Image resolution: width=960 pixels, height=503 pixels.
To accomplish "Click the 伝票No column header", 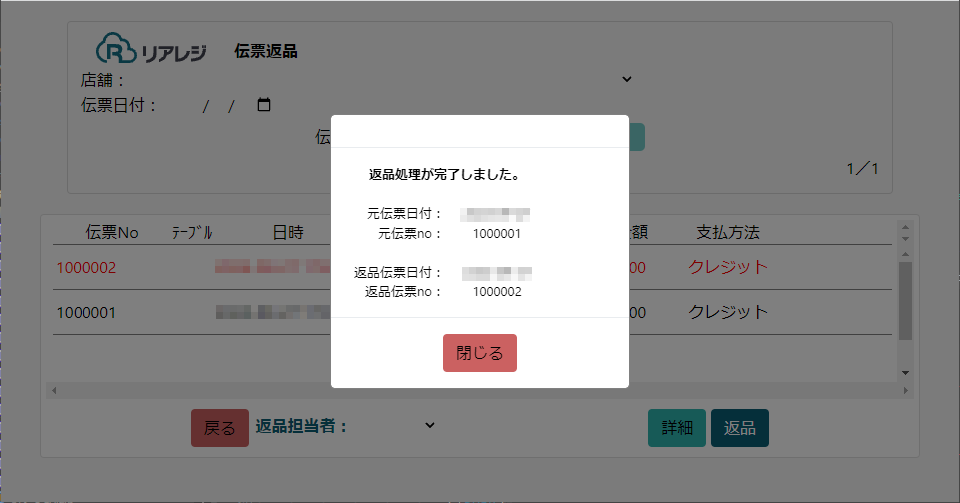I will click(112, 232).
